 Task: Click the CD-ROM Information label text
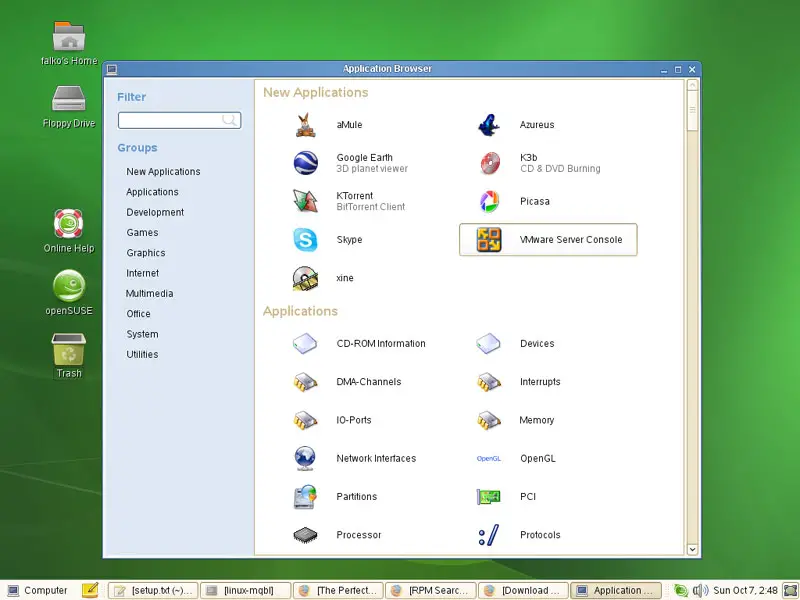click(x=381, y=344)
